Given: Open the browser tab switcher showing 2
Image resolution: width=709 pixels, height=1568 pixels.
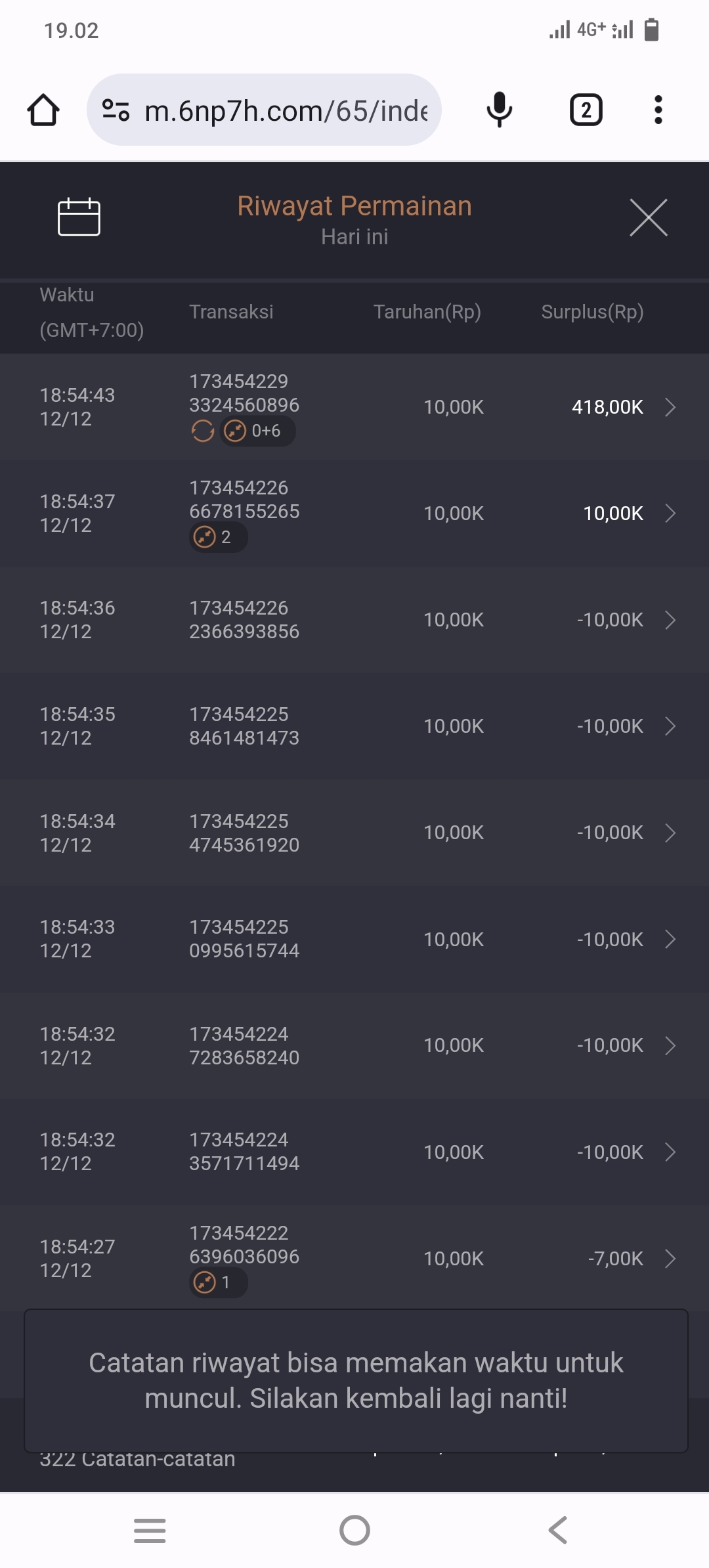Looking at the screenshot, I should (586, 110).
